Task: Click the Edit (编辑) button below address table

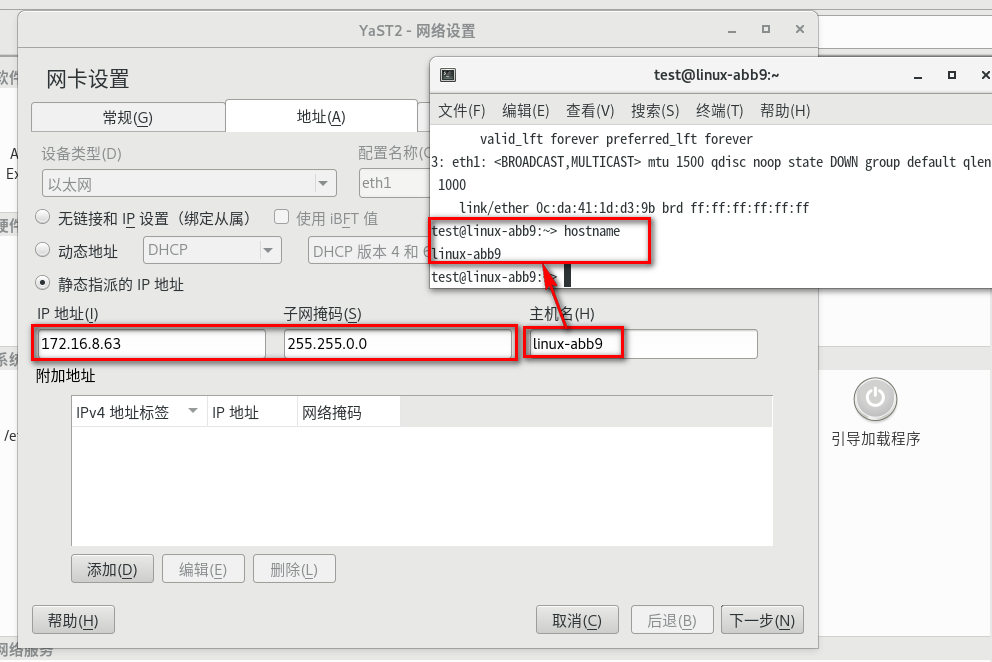Action: pos(203,569)
